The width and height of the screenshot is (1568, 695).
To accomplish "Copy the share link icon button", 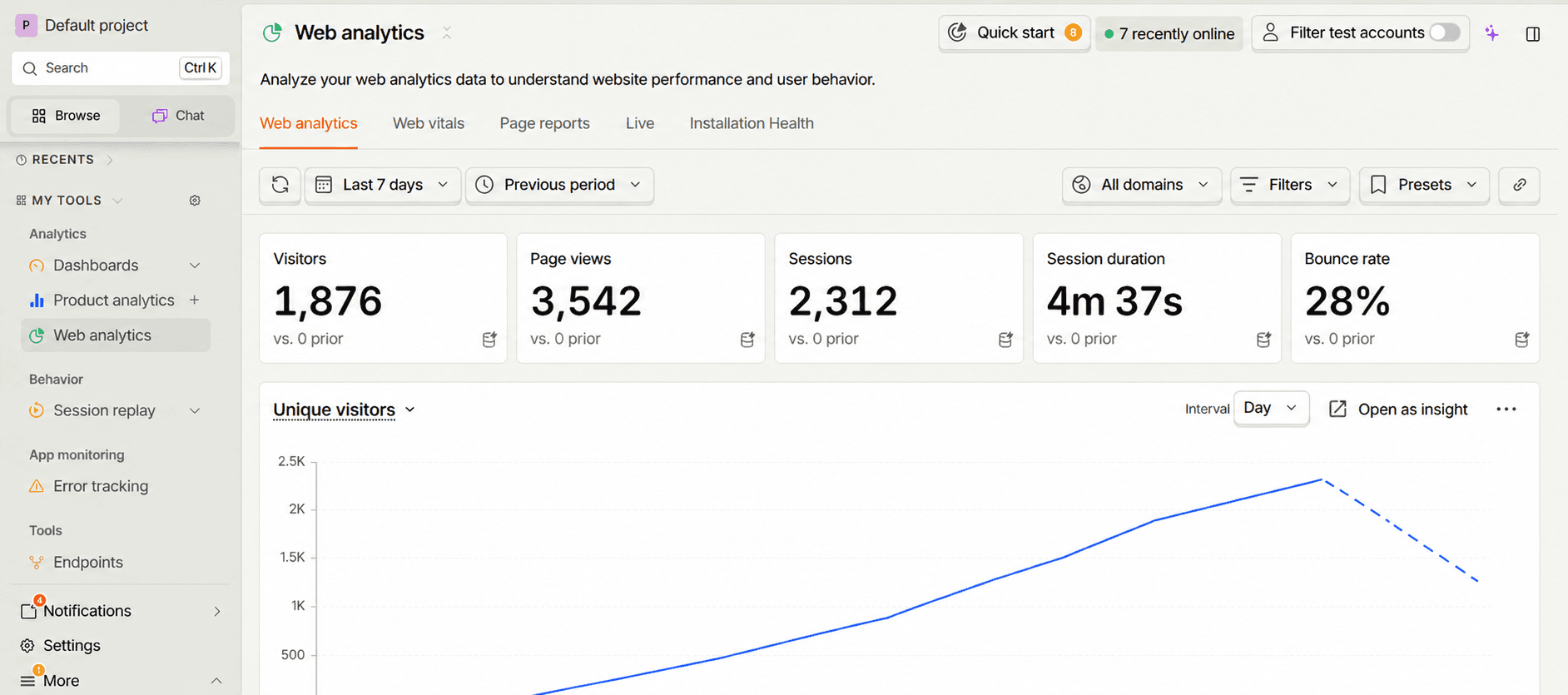I will coord(1519,185).
